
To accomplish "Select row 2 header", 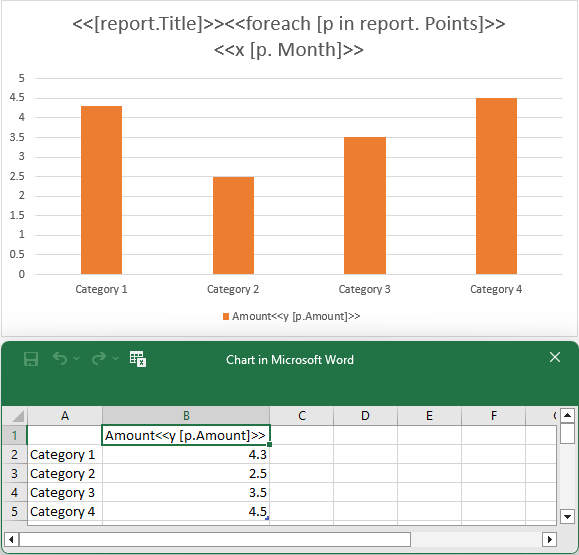I will tap(15, 454).
